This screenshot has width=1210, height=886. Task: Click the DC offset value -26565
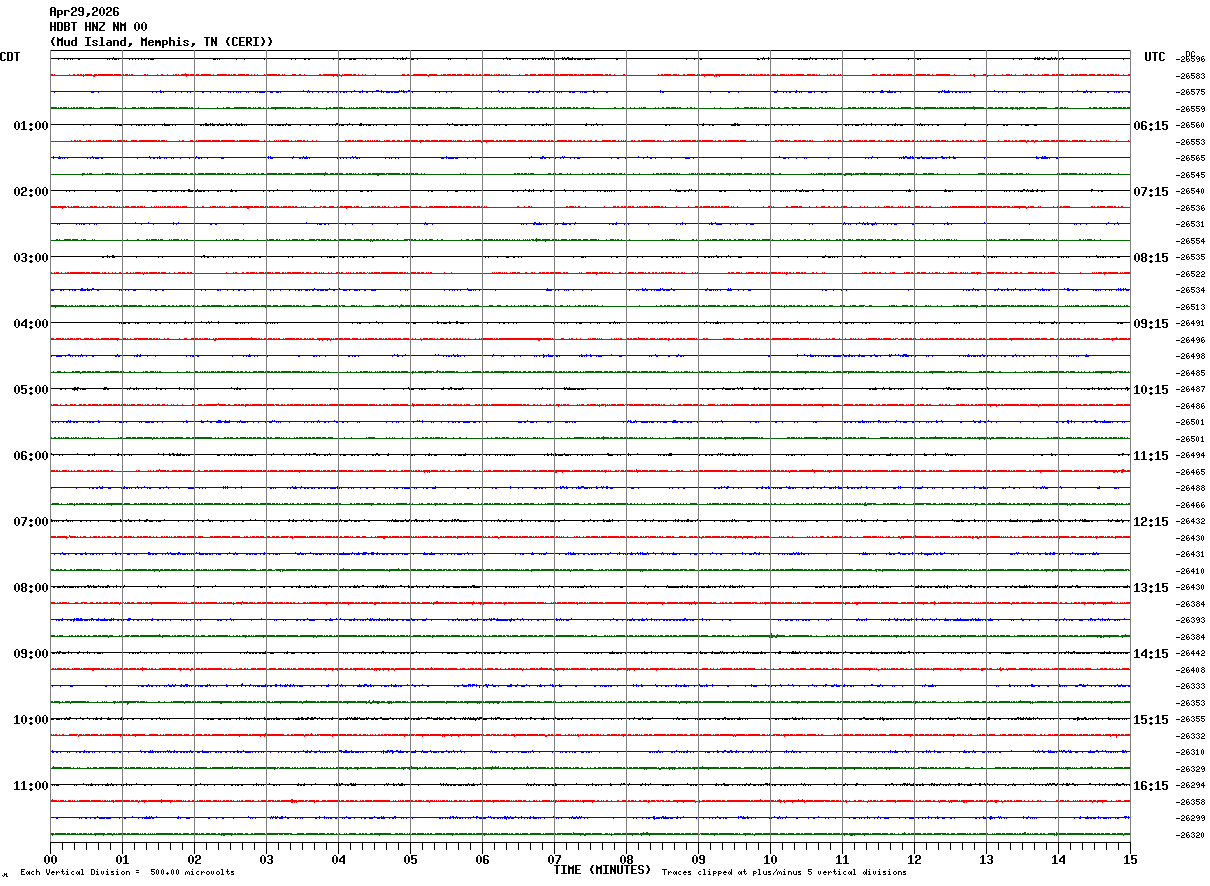click(1190, 158)
